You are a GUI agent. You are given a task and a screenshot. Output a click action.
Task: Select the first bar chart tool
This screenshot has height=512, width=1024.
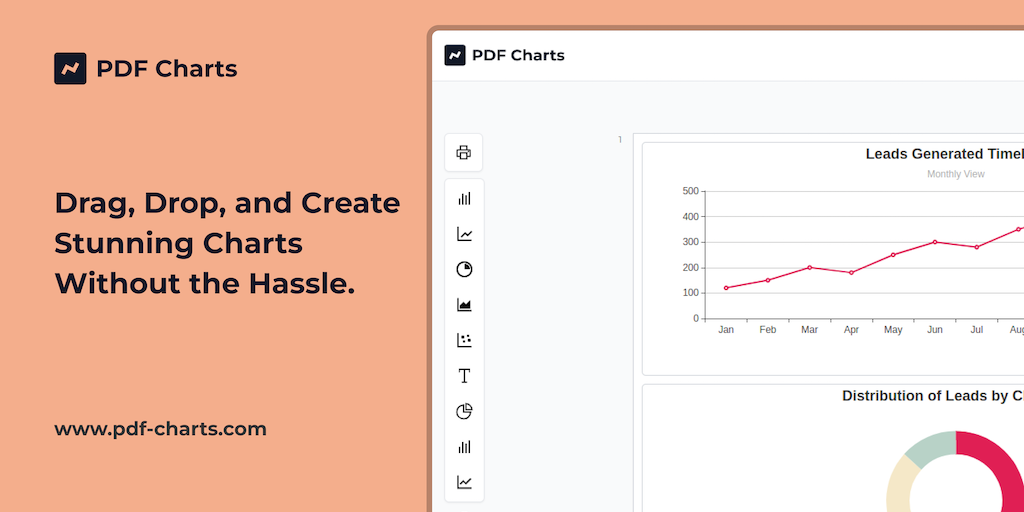point(464,199)
